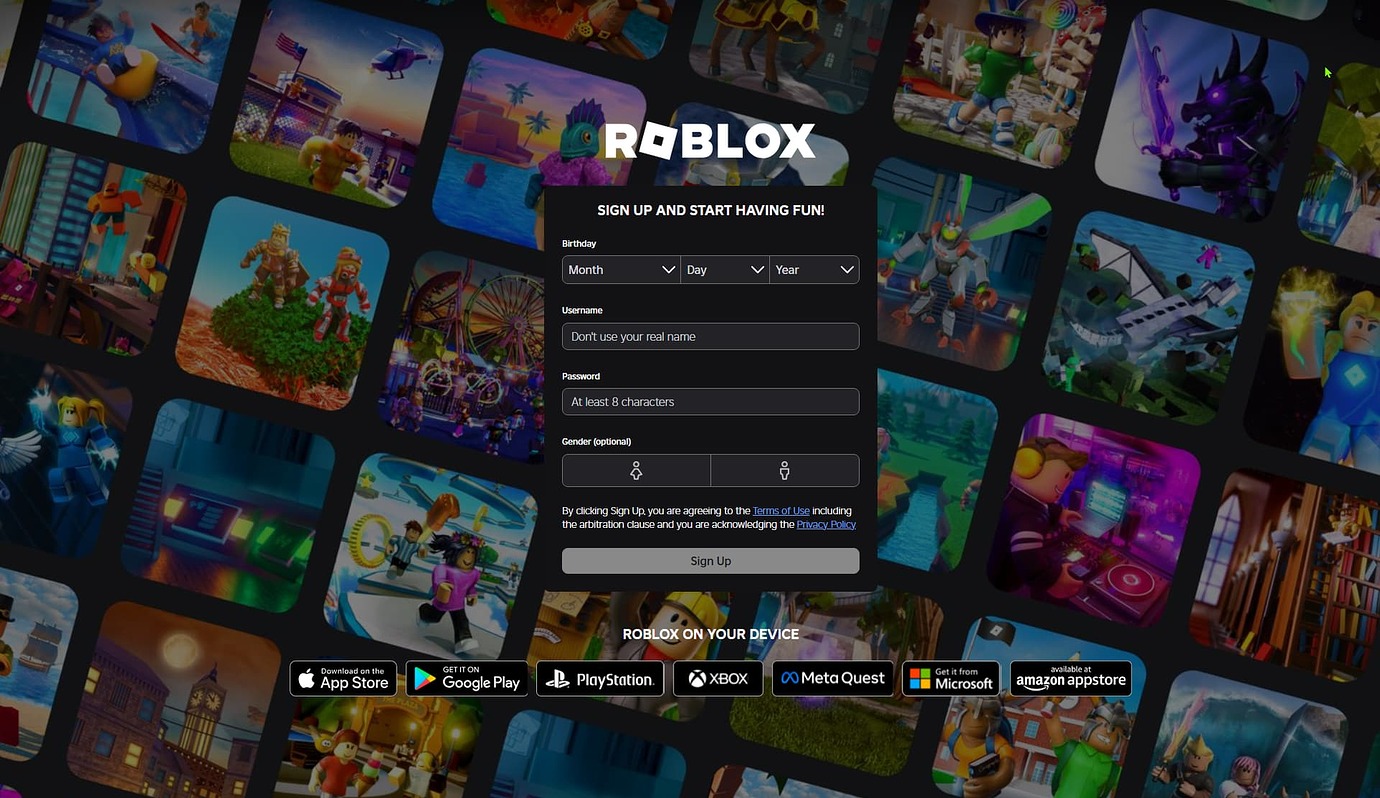This screenshot has width=1380, height=798.
Task: Open the Amazon Appstore badge
Action: [1071, 678]
